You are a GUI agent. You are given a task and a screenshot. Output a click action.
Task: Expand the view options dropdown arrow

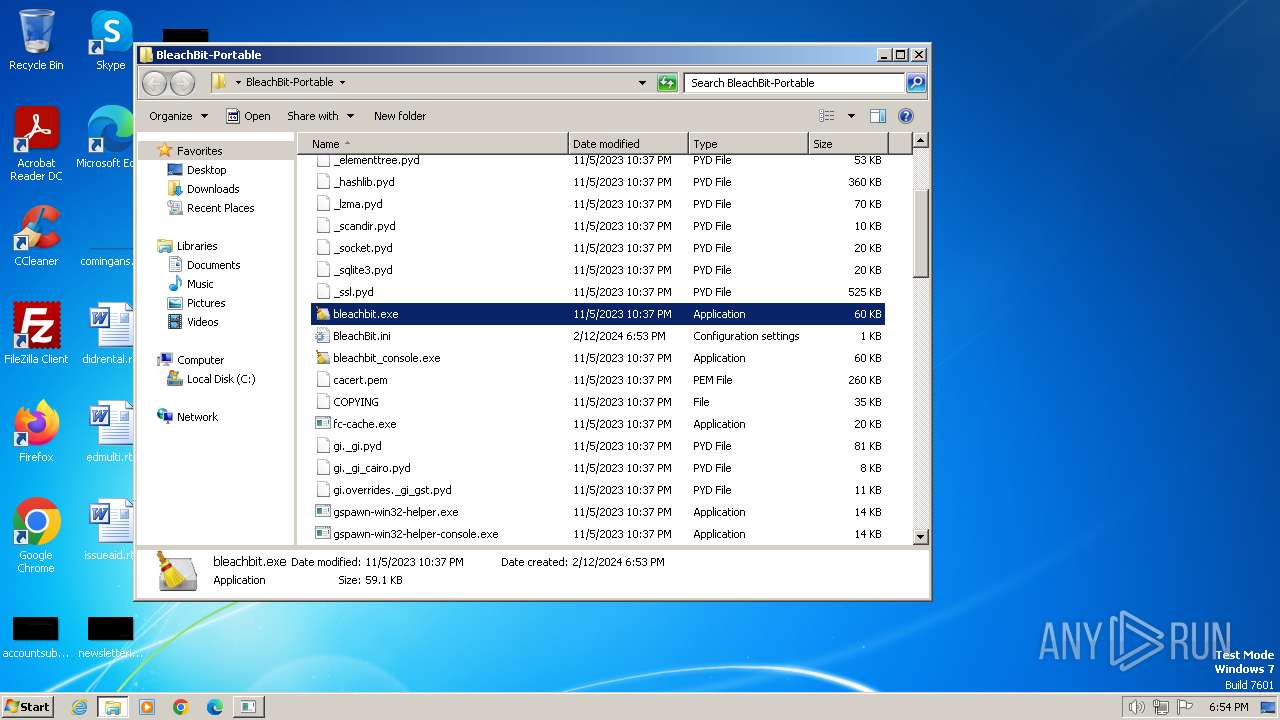click(x=851, y=116)
